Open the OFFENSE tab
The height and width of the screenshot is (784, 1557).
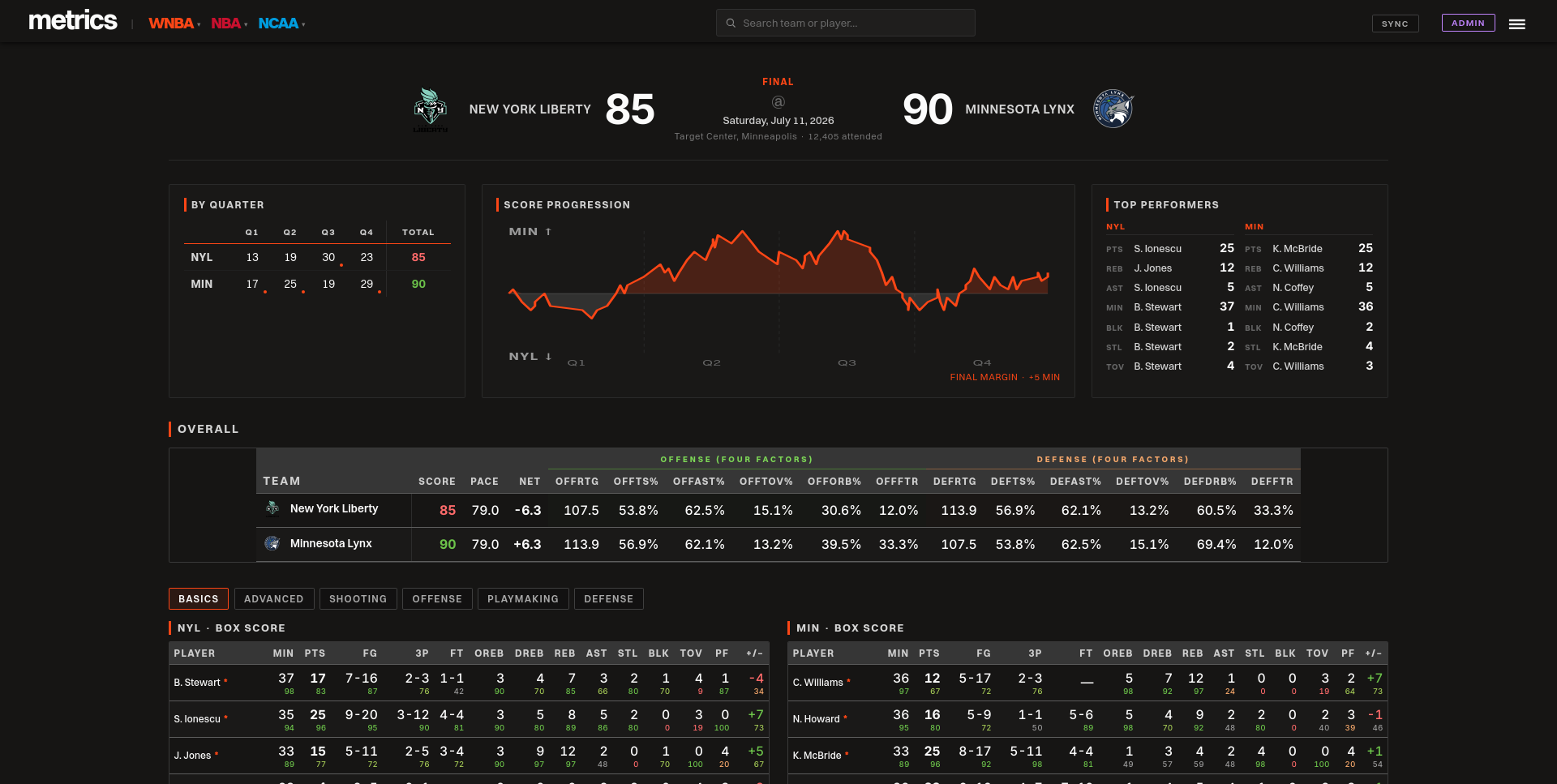click(x=437, y=598)
